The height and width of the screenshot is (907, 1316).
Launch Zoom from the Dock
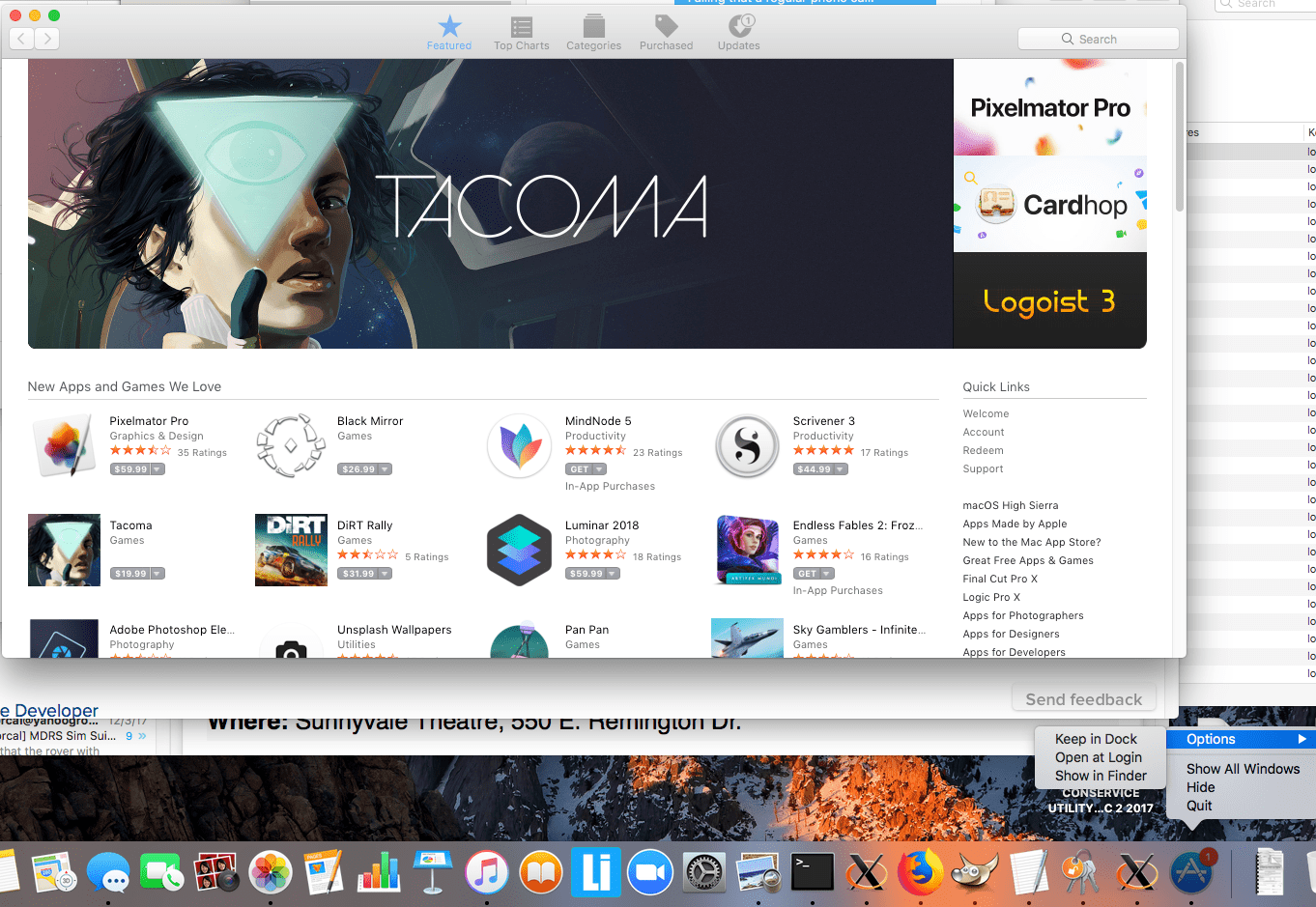pos(650,873)
